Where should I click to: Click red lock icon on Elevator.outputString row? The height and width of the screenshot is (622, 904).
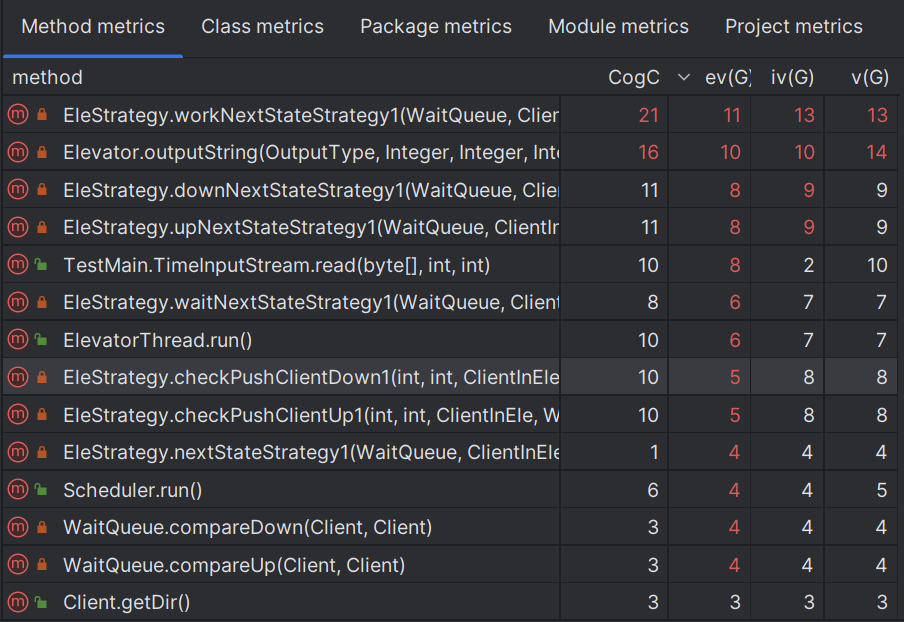(42, 153)
